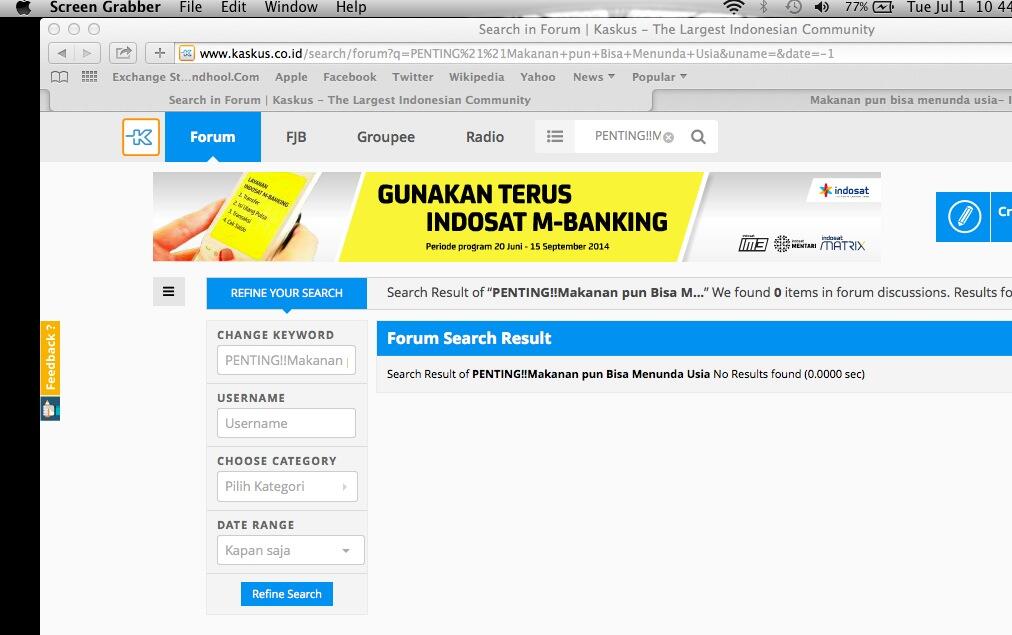Open the Kapan saja date range dropdown
Screen dimensions: 1012x635
pyautogui.click(x=290, y=550)
